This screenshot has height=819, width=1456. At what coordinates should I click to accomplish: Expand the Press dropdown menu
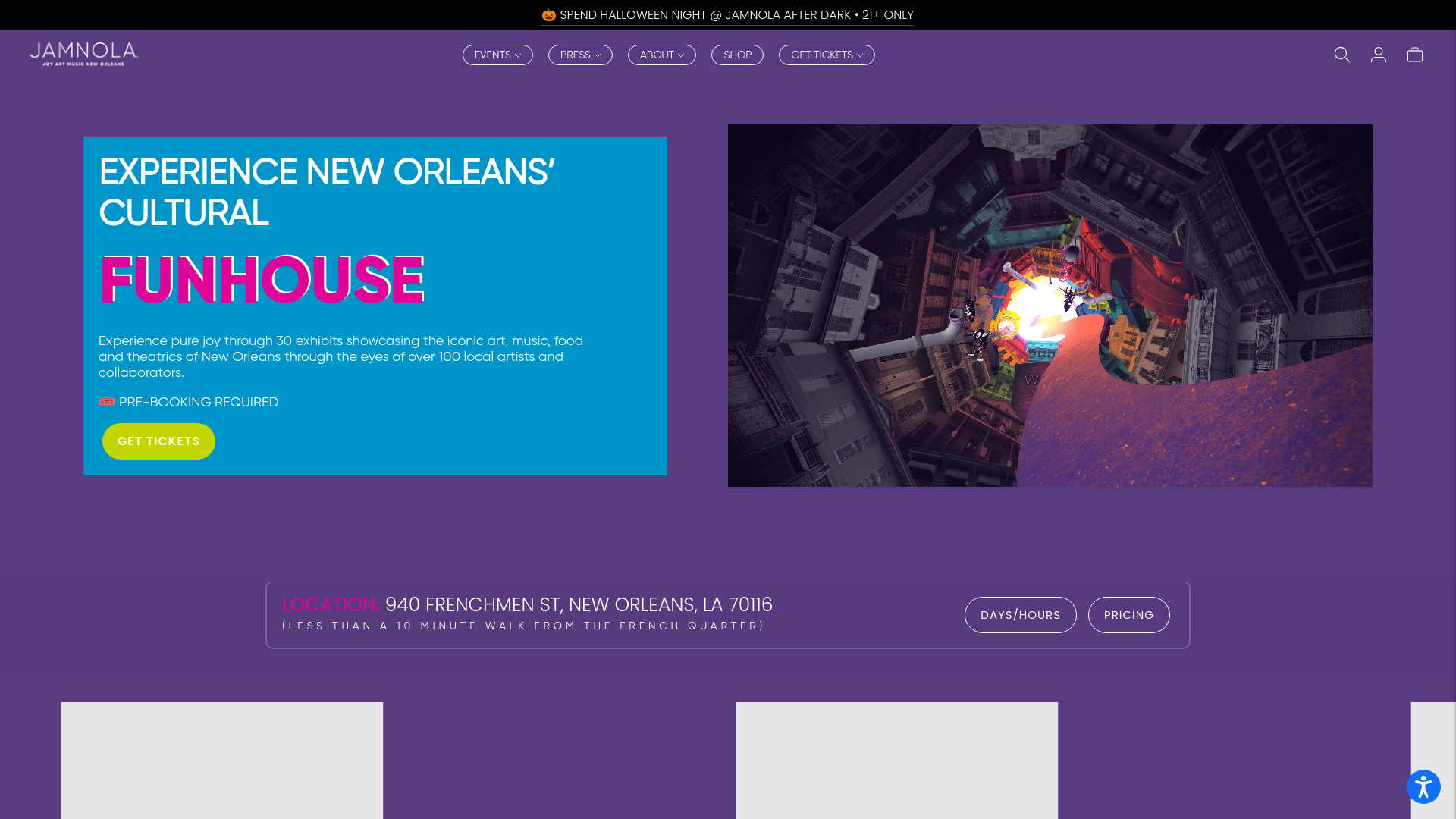(x=580, y=55)
